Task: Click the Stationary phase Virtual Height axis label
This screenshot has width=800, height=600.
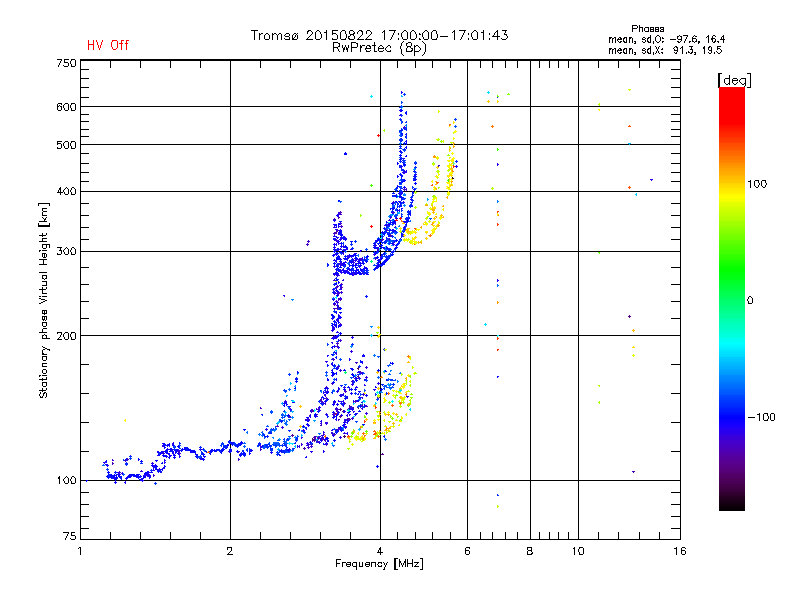Action: (x=43, y=301)
